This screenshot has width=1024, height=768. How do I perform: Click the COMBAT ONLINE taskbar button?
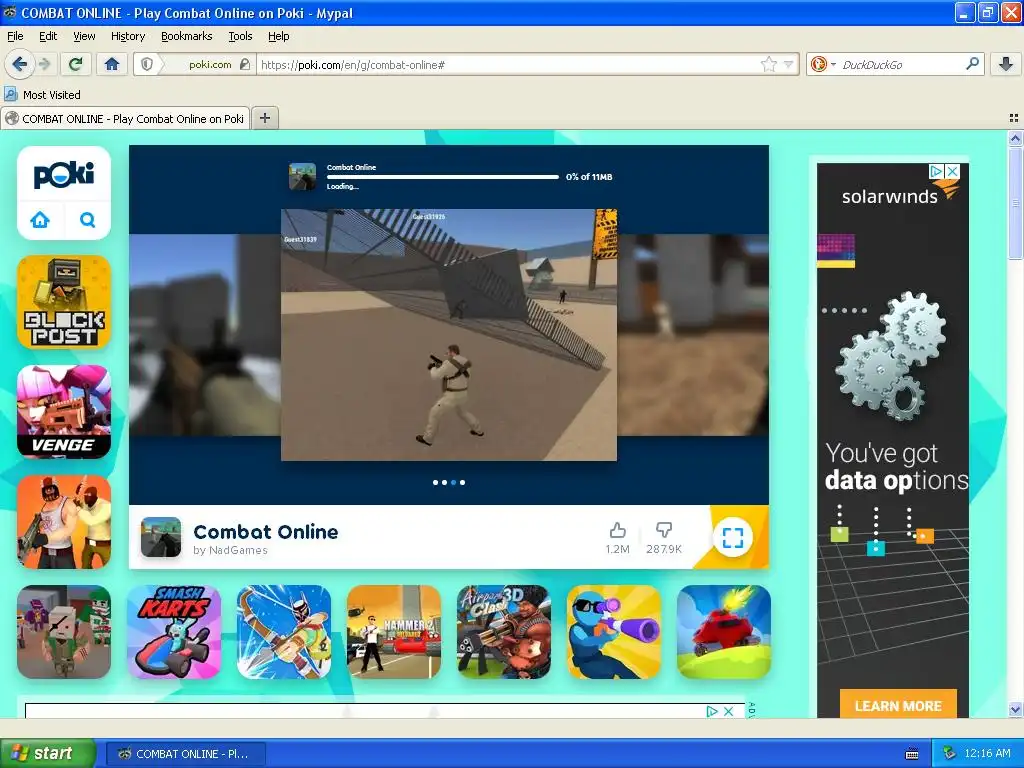pyautogui.click(x=184, y=754)
